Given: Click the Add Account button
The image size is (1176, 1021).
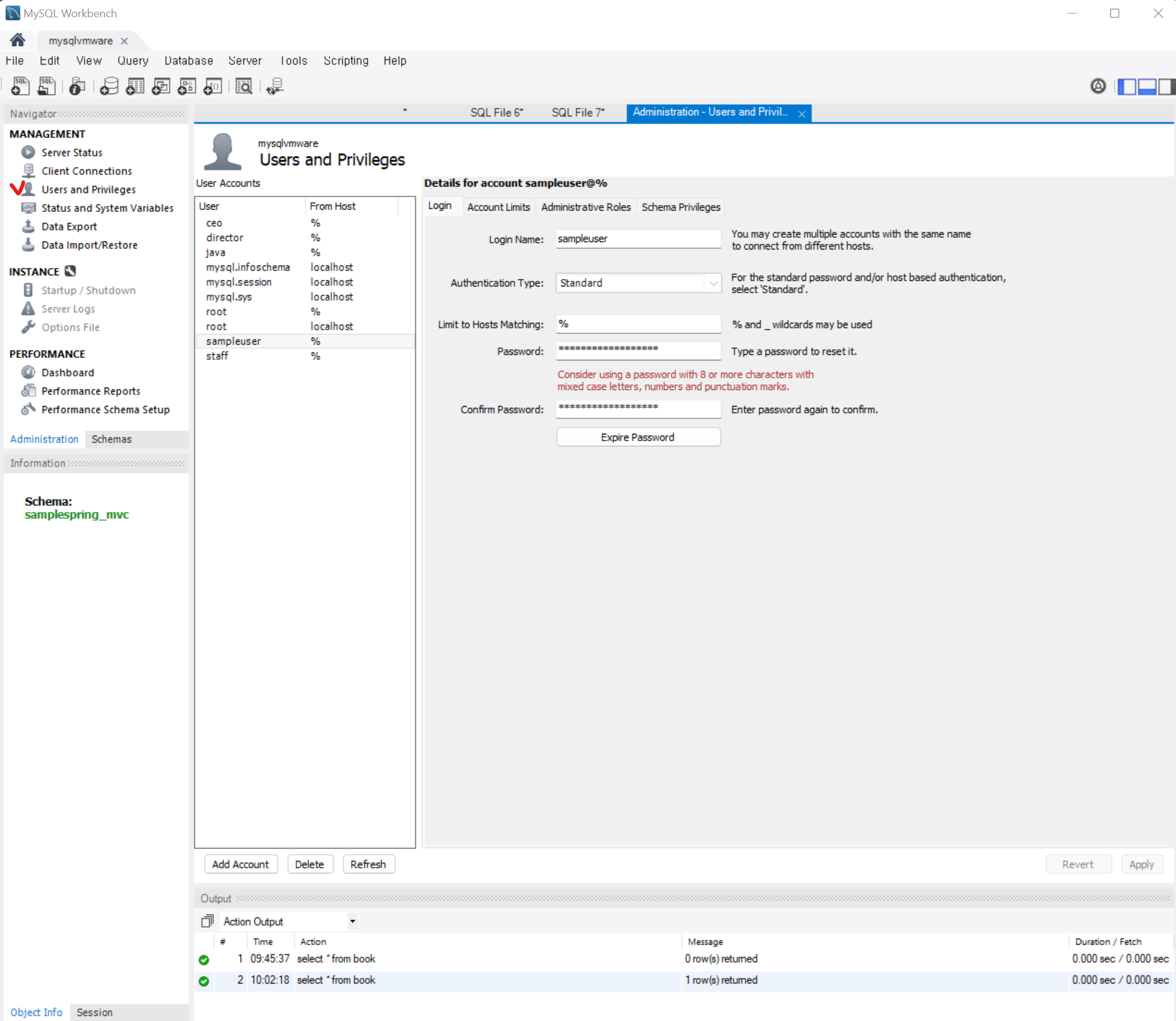Looking at the screenshot, I should 240,864.
